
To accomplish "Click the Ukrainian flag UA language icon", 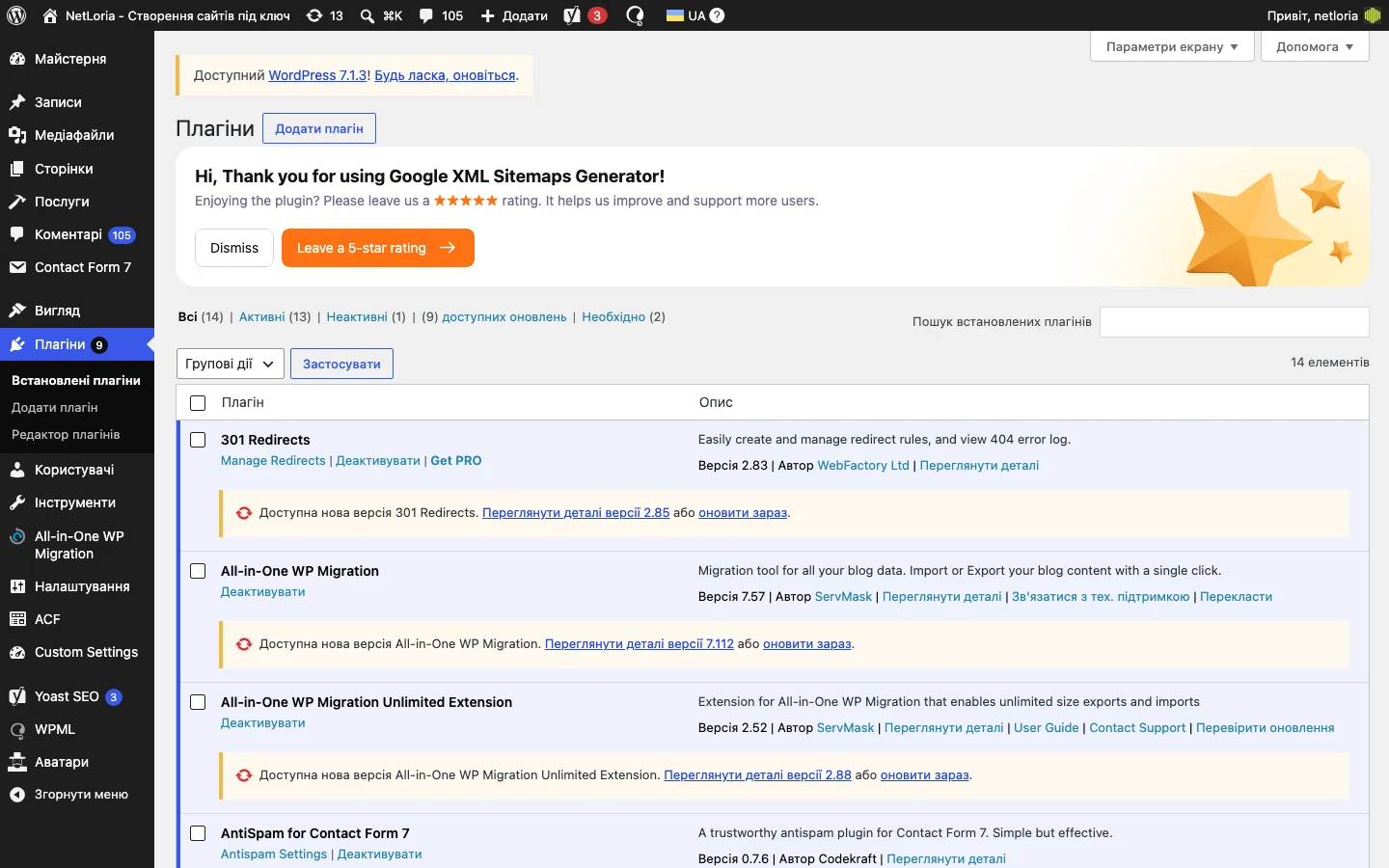I will click(x=675, y=15).
